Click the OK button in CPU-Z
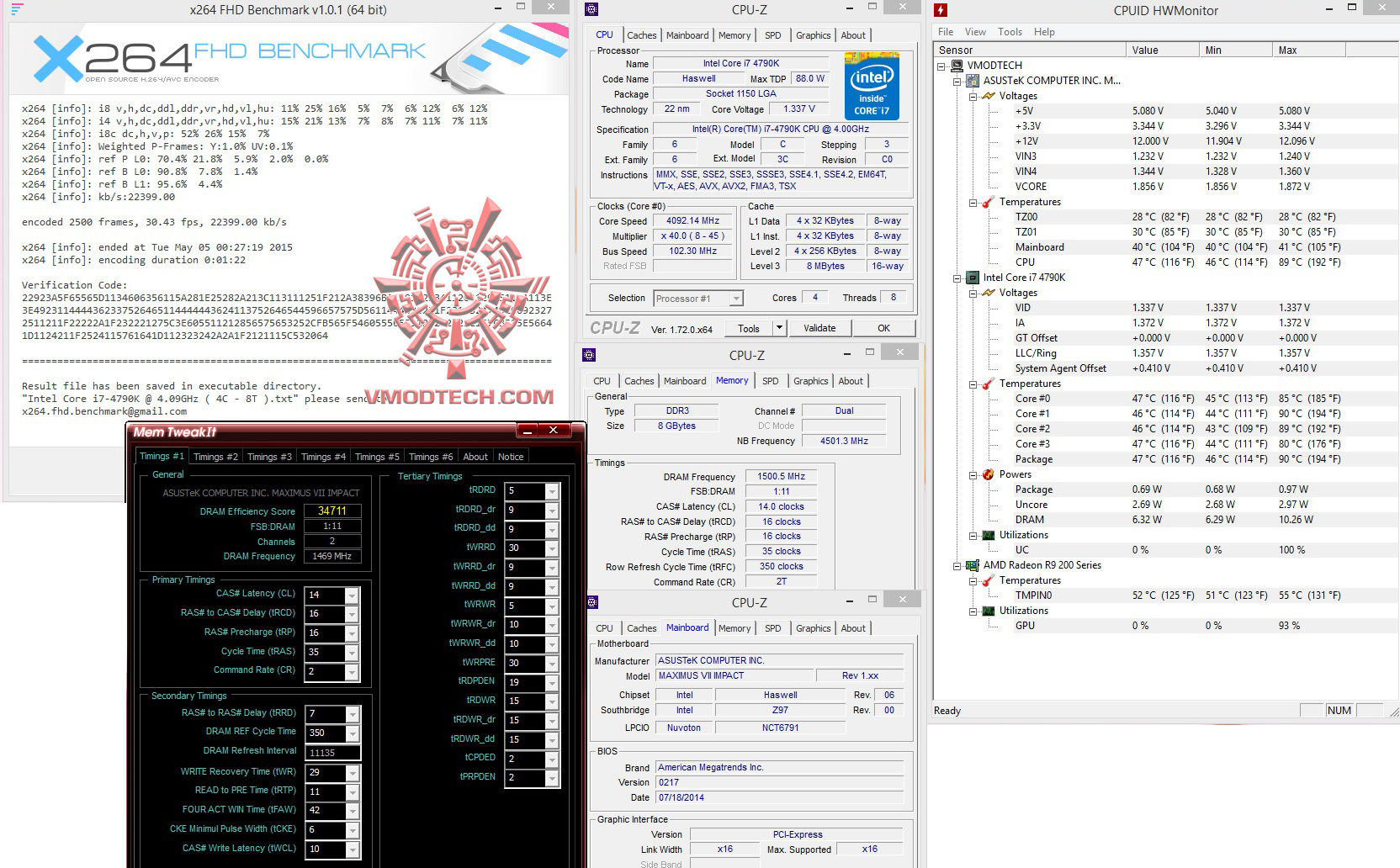 click(x=883, y=328)
